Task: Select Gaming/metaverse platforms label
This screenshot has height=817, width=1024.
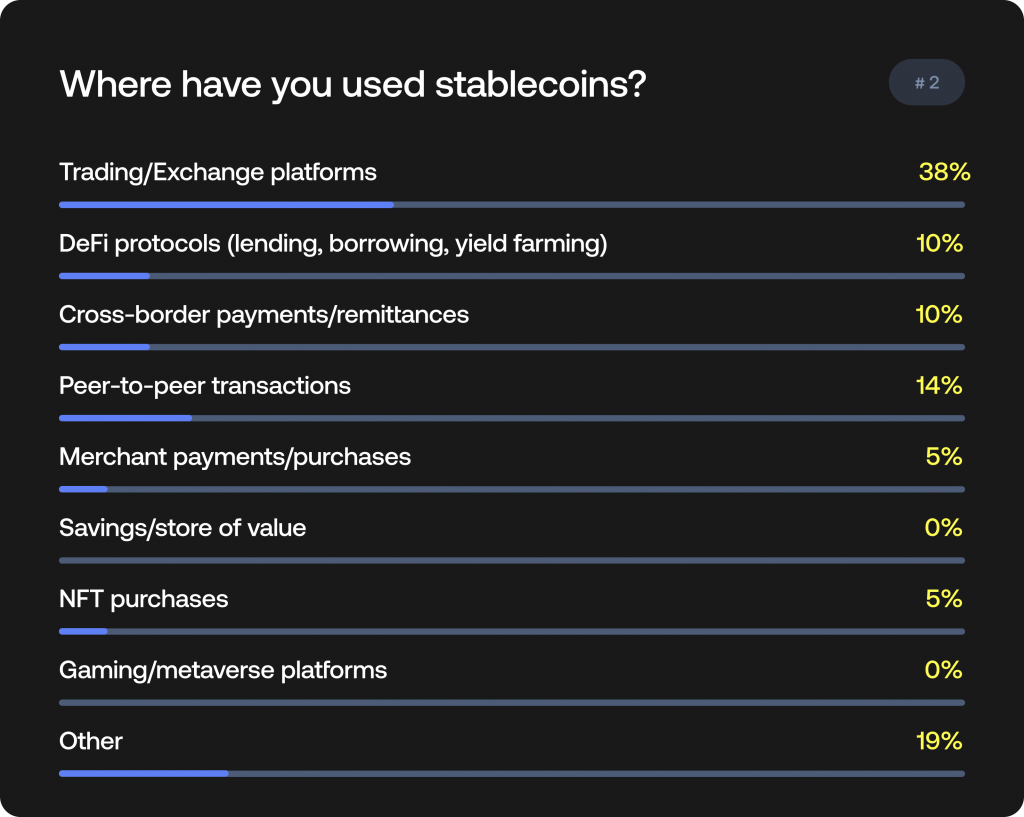Action: pos(223,670)
